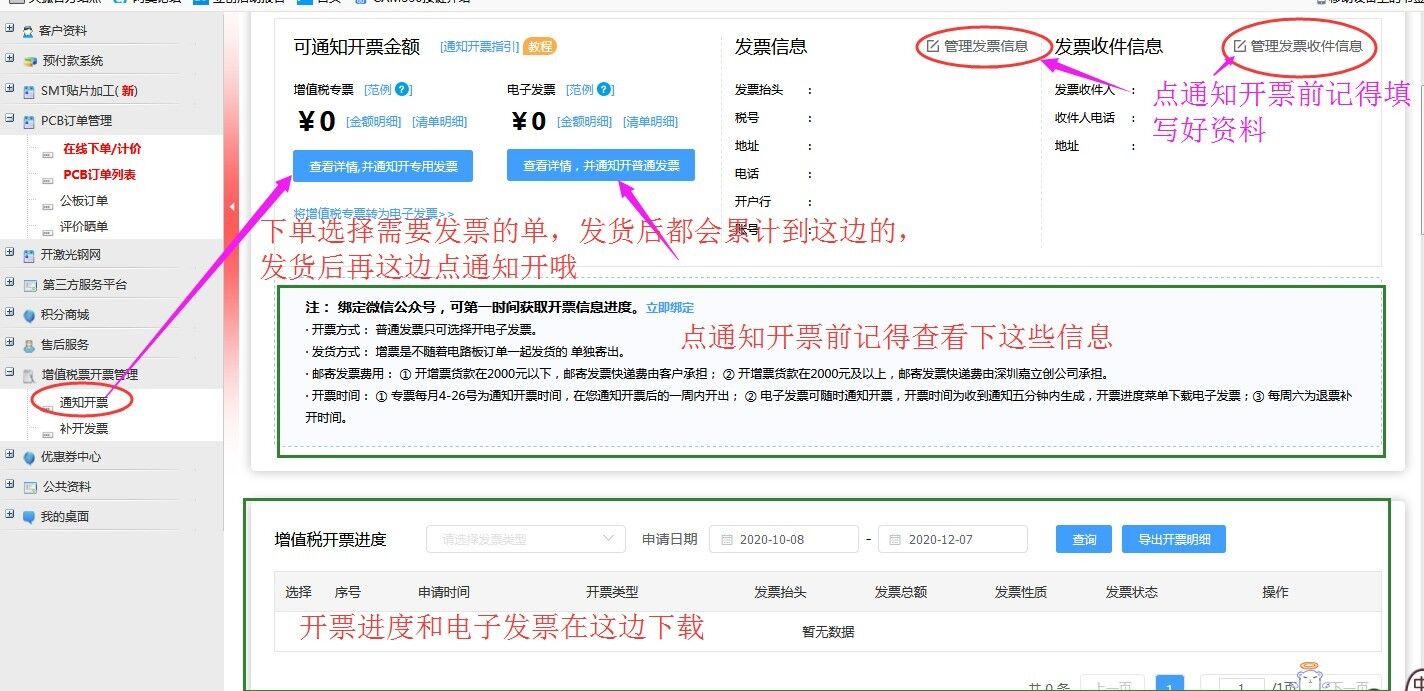Click the 我的桌面 chat icon
Screen dimensions: 1424x691
tap(29, 517)
